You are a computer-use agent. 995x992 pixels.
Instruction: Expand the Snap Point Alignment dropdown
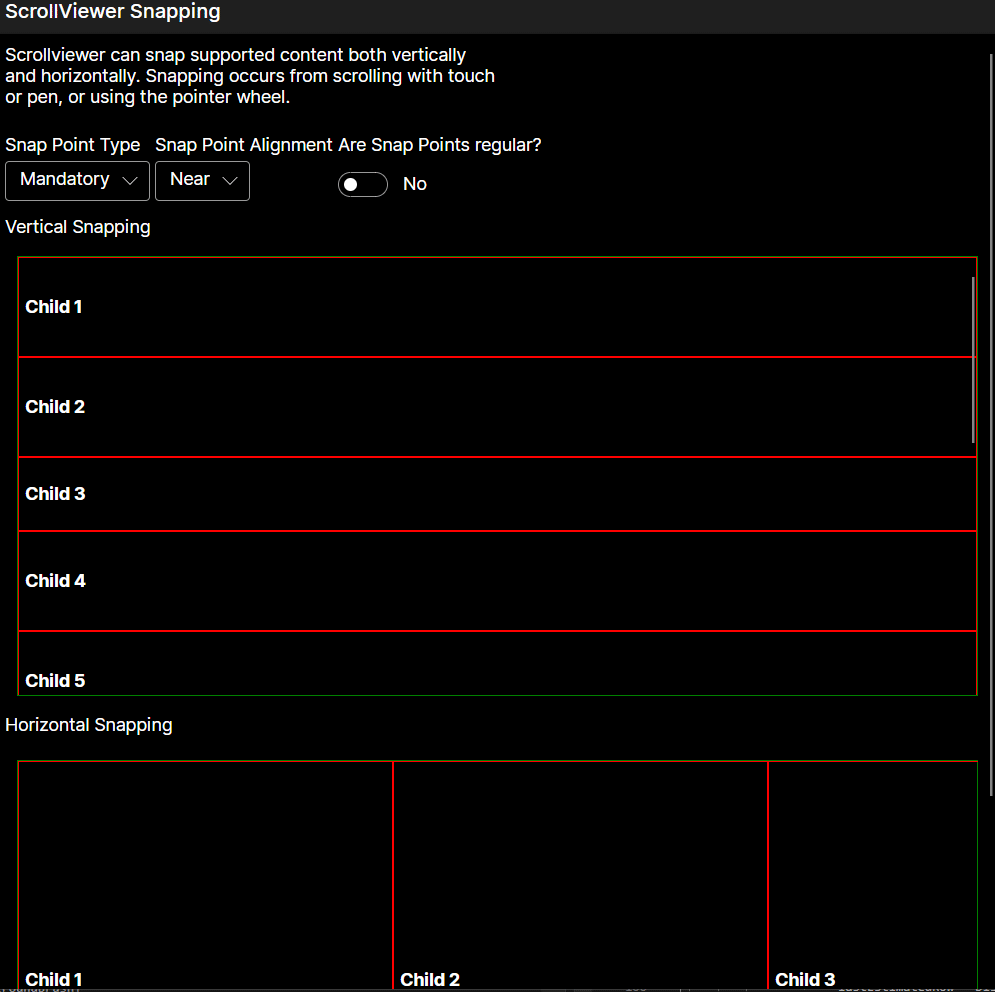point(202,181)
